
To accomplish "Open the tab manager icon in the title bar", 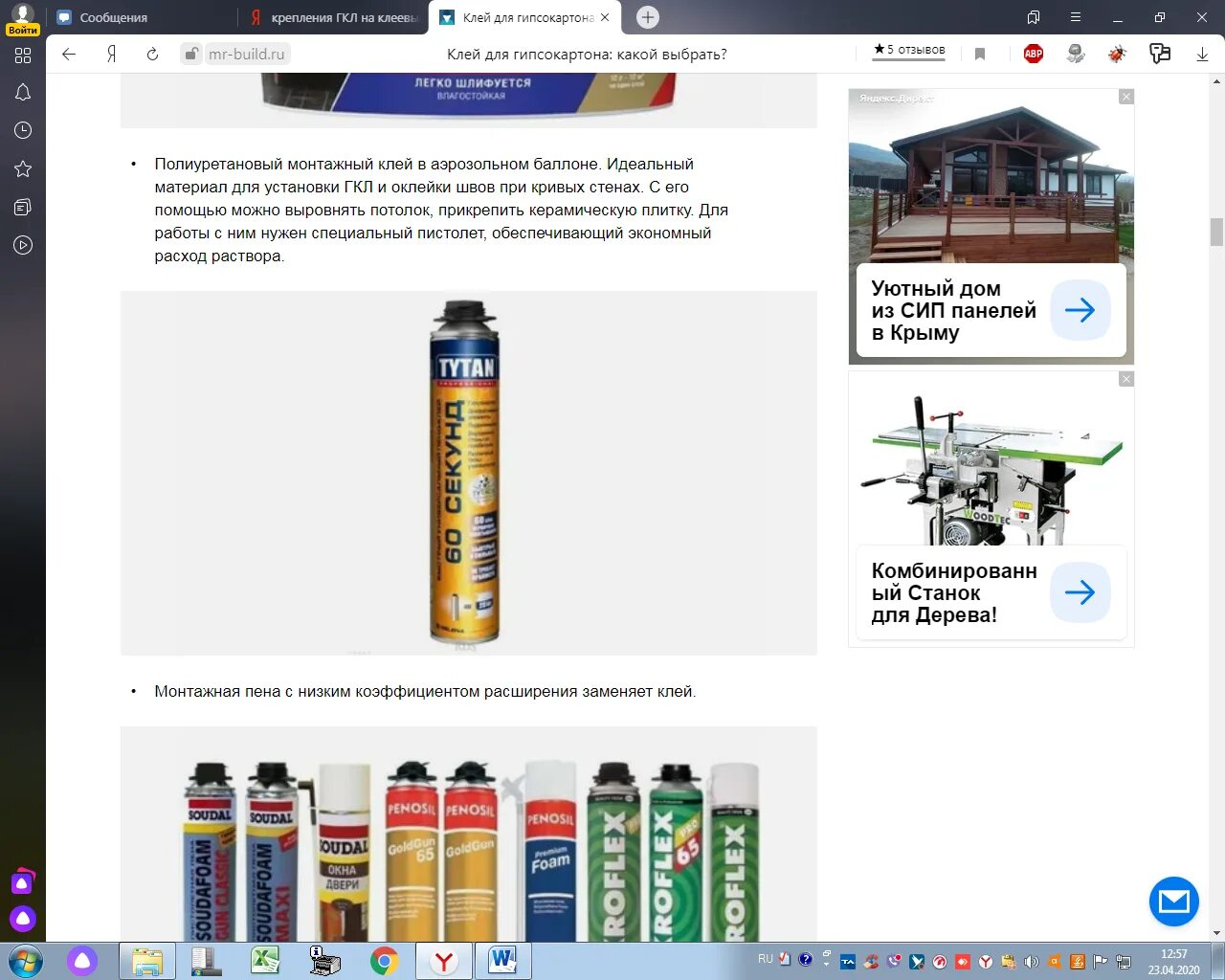I will point(1034,17).
